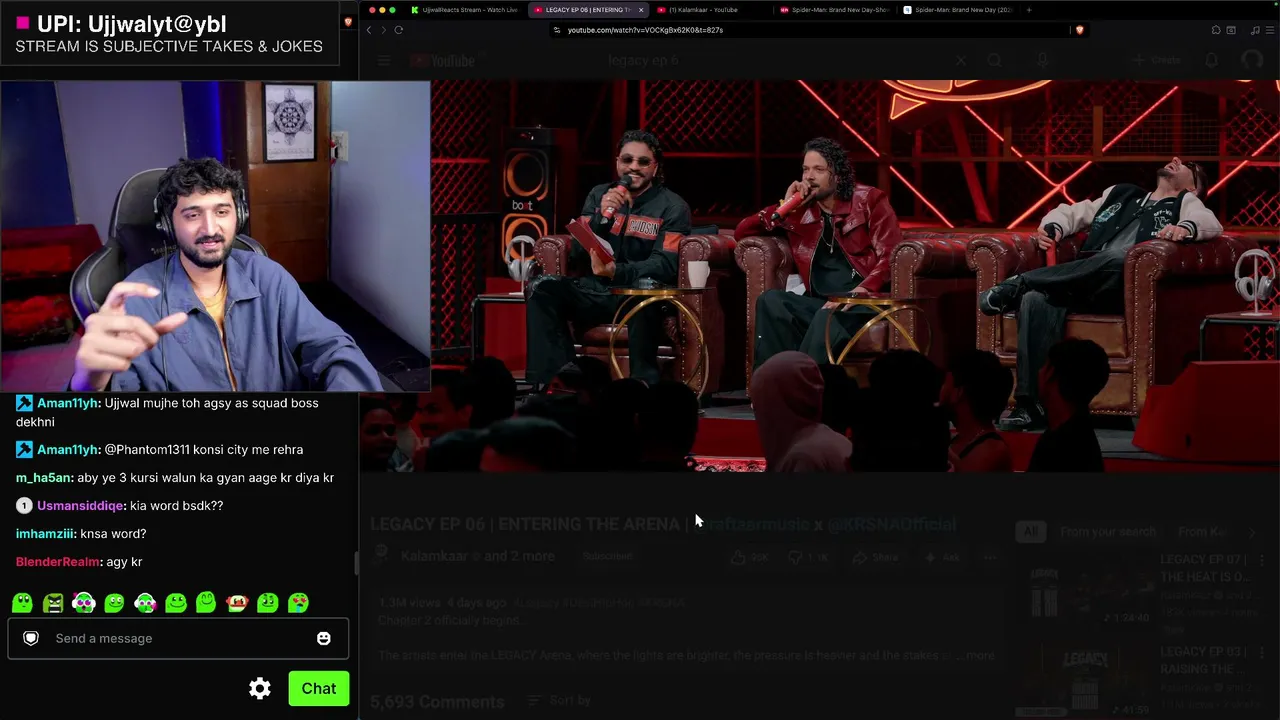The height and width of the screenshot is (720, 1280).
Task: Click the shield badge icon in message box
Action: pyautogui.click(x=31, y=638)
